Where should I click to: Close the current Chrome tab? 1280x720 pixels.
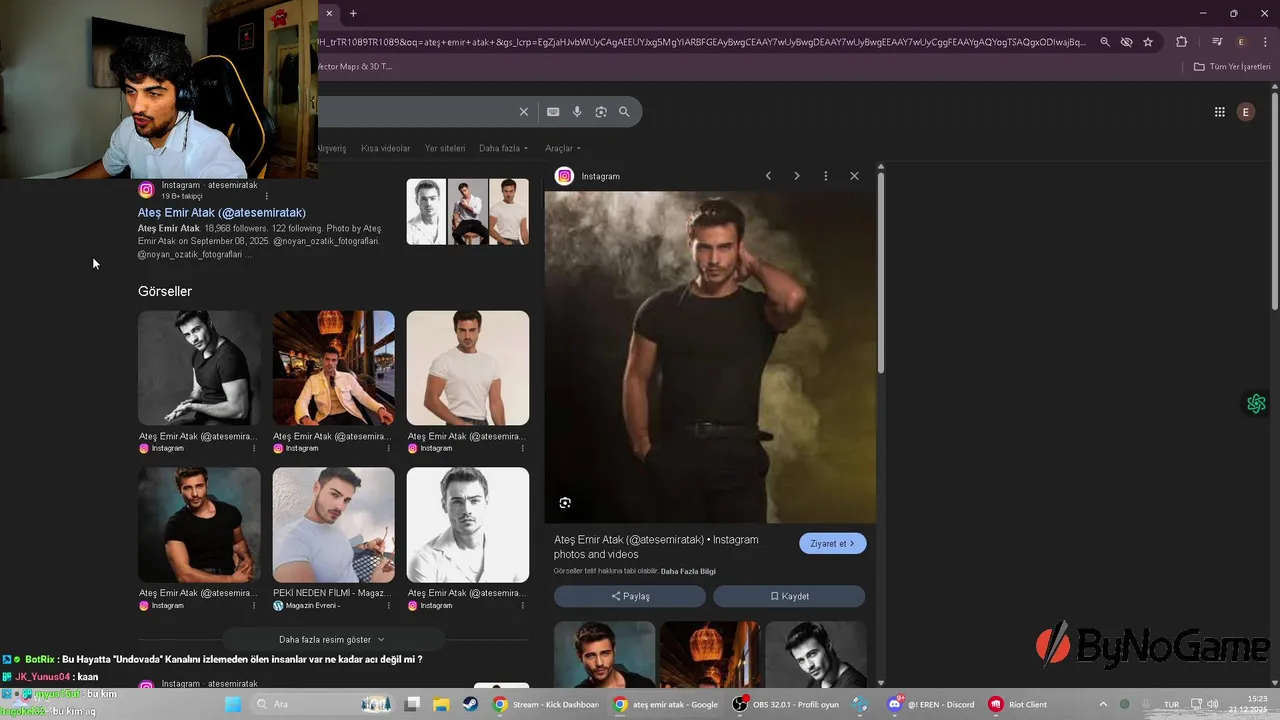tap(329, 13)
